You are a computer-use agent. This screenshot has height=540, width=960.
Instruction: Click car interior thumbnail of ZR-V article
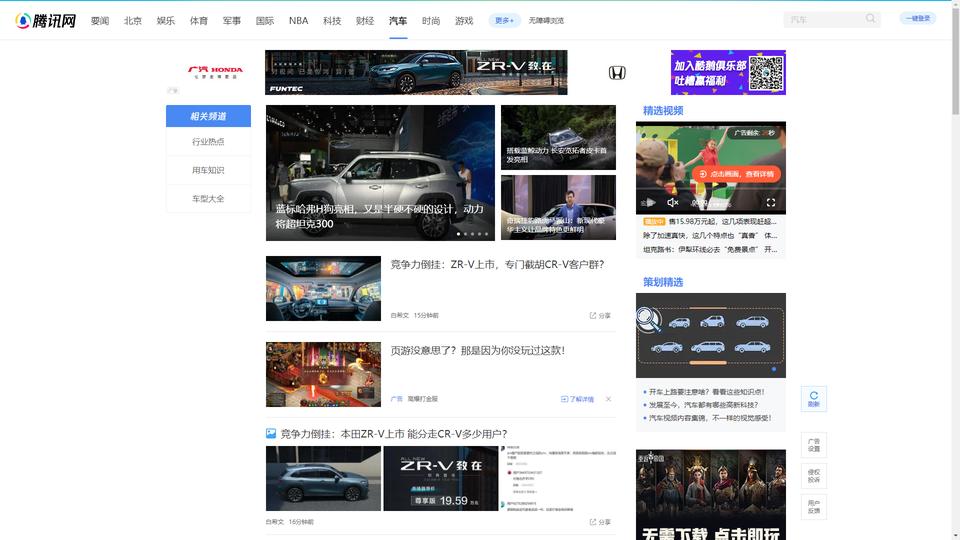323,288
